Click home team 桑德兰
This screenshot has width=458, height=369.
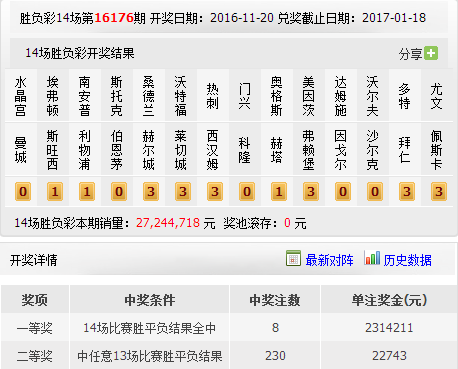coord(149,96)
